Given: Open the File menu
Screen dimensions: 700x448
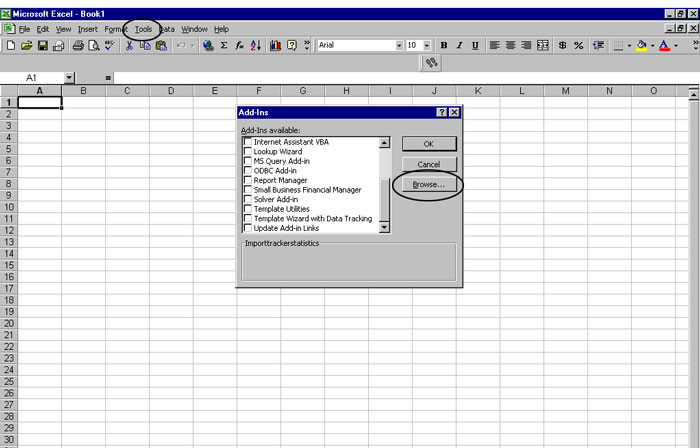Looking at the screenshot, I should pos(24,29).
